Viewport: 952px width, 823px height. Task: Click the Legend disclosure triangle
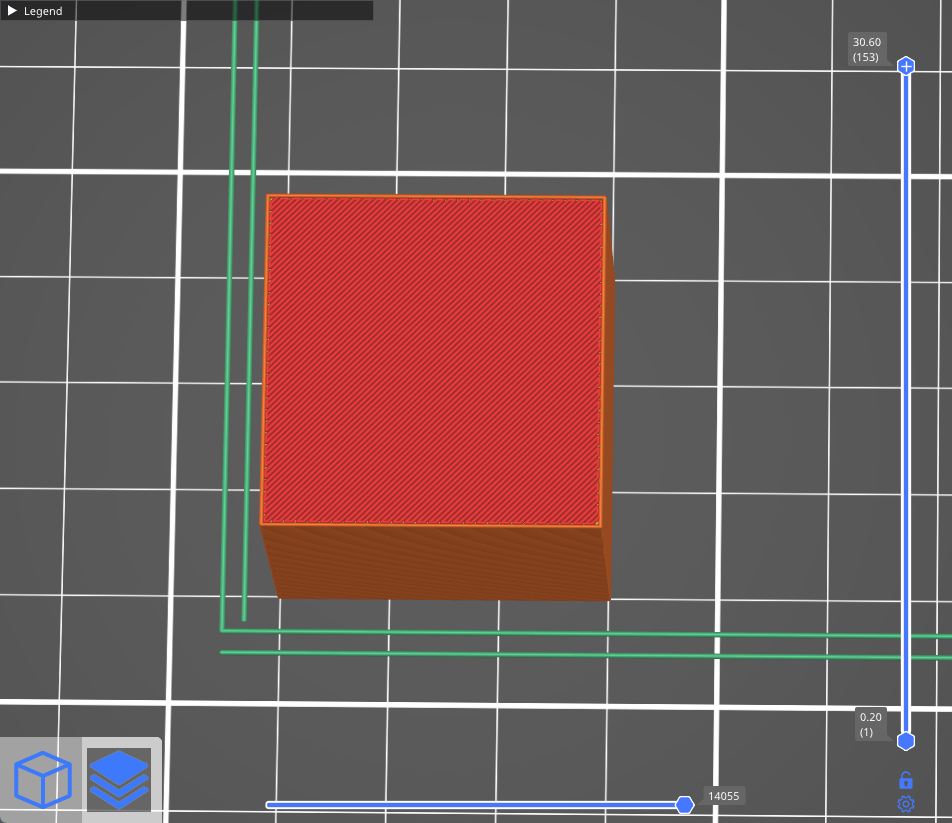coord(12,11)
